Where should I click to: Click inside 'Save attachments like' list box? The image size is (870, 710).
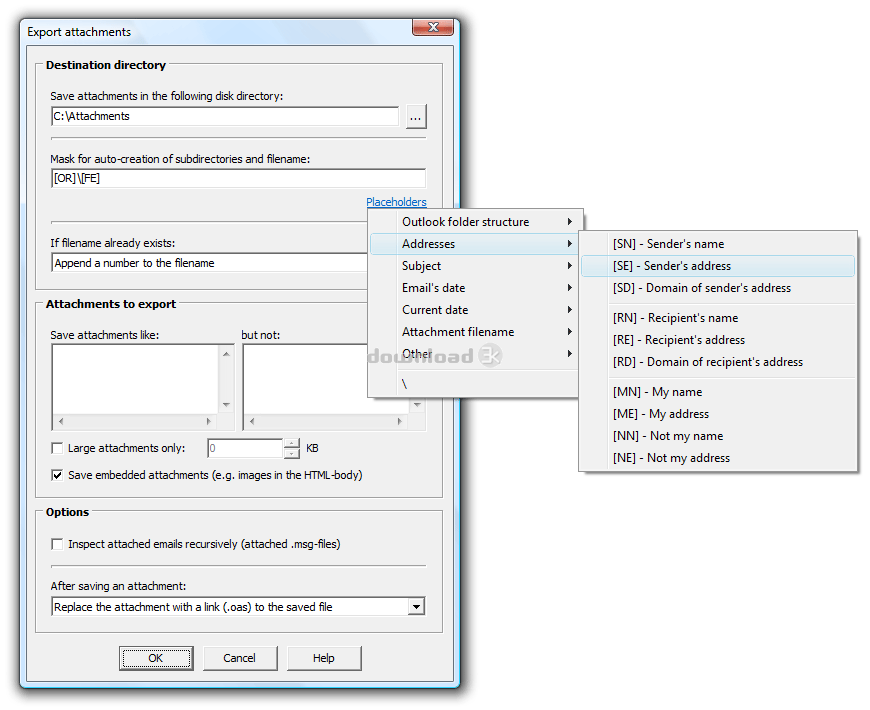[135, 379]
